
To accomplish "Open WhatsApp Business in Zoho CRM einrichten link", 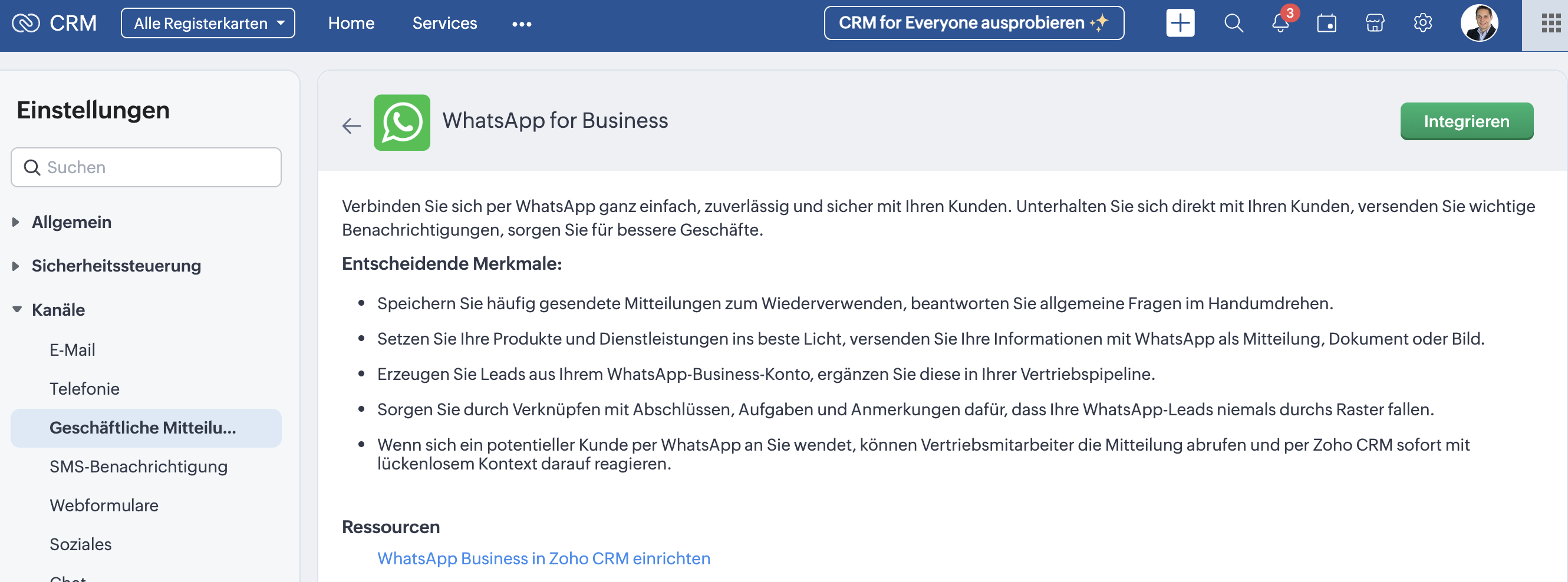I will click(x=543, y=558).
